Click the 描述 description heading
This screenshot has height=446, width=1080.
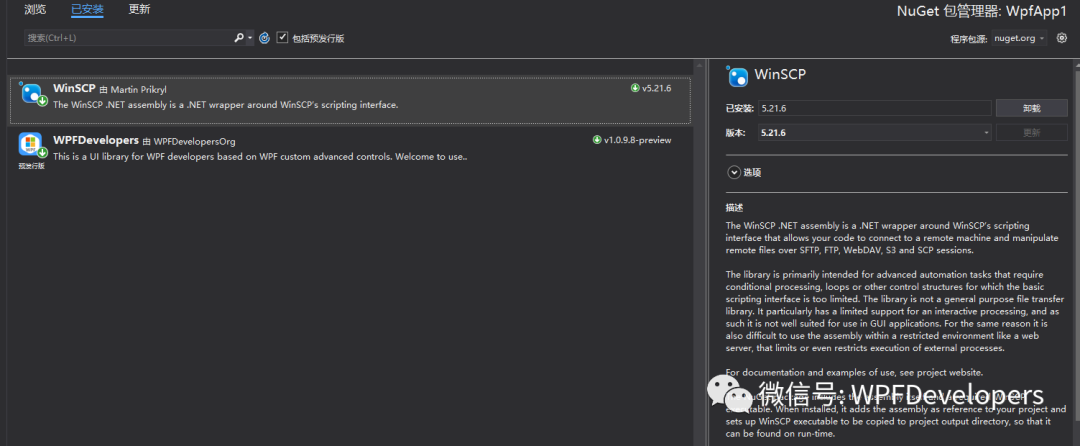734,206
